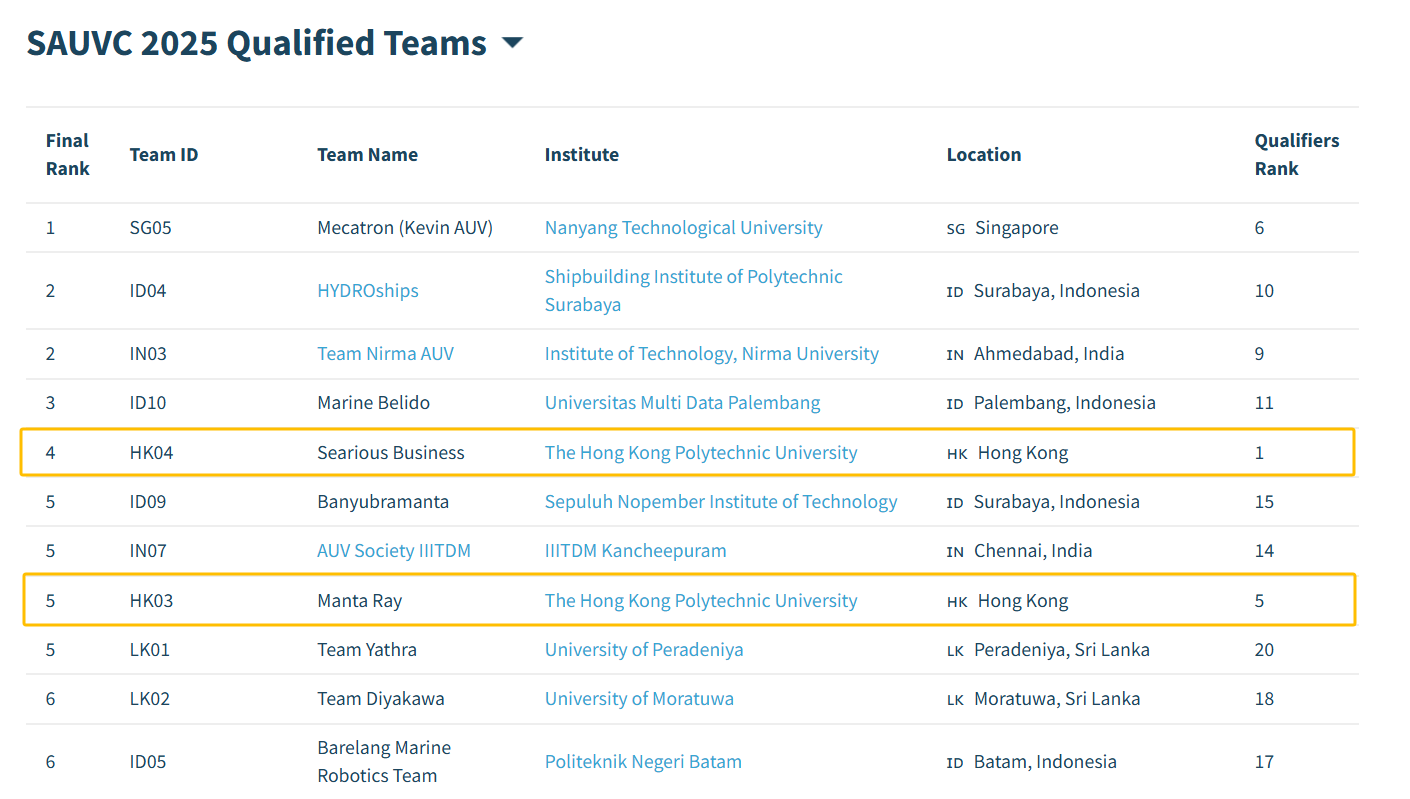Click University of Peradeniya link

(644, 649)
